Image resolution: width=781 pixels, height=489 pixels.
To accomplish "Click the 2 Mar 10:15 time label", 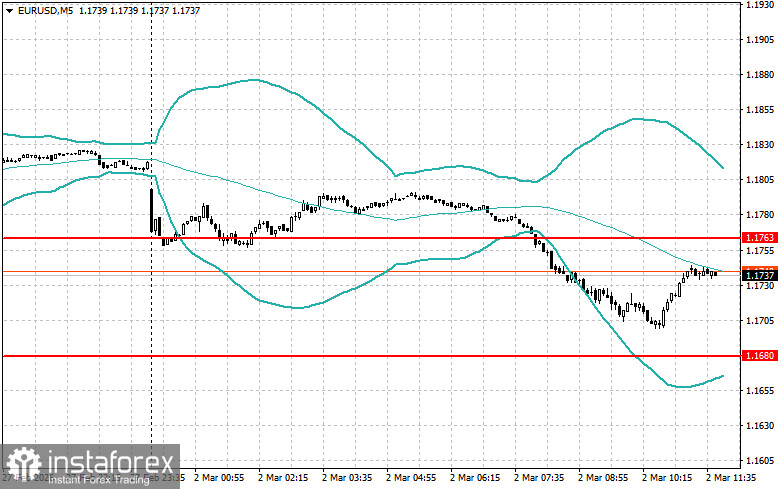I will point(667,478).
